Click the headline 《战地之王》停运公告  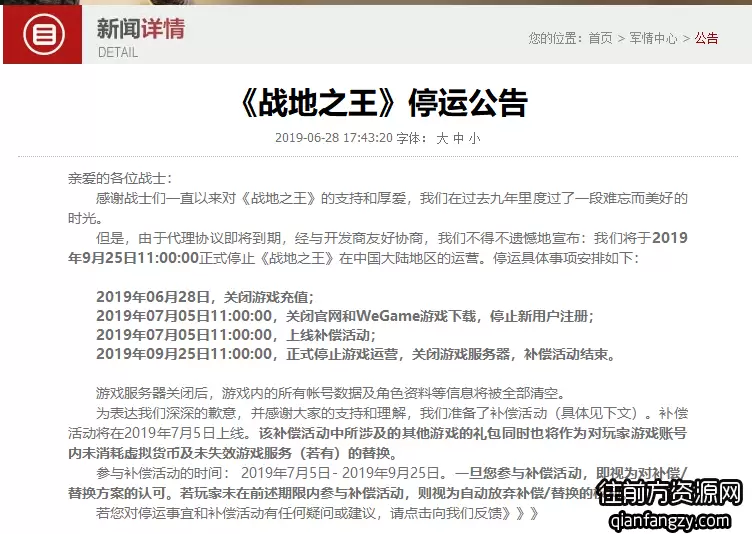click(384, 103)
